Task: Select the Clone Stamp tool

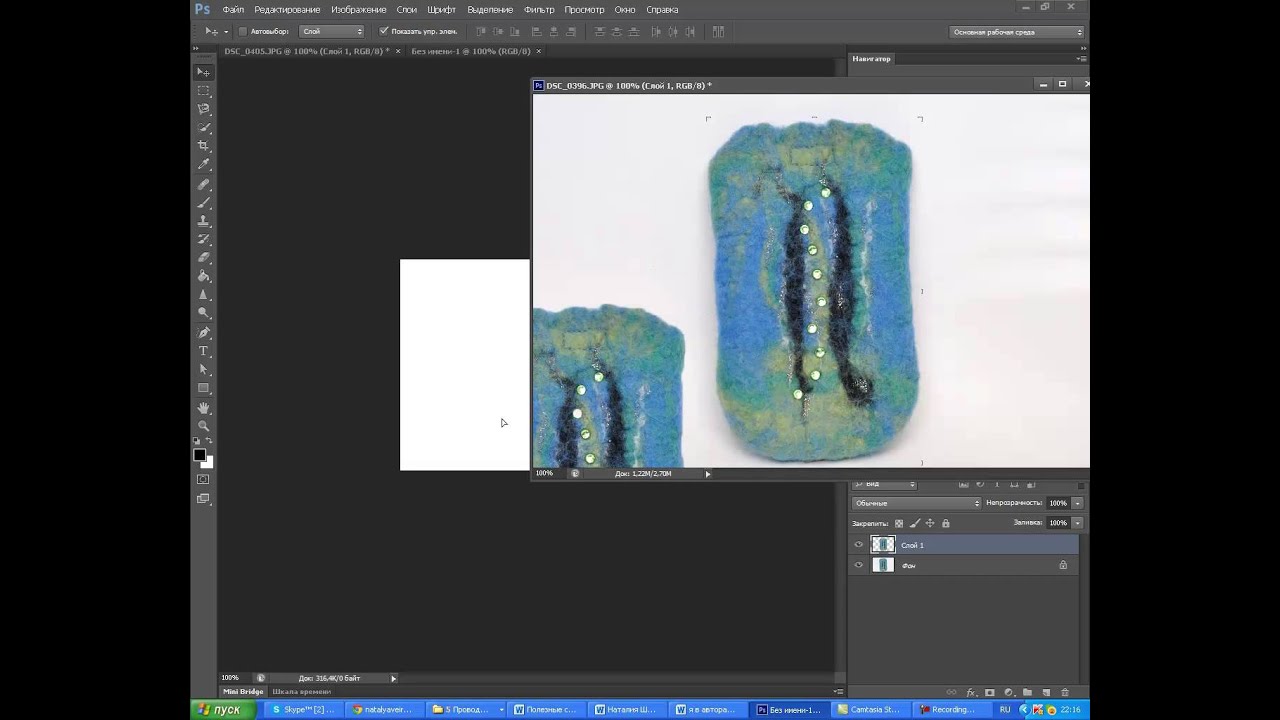Action: (x=203, y=221)
